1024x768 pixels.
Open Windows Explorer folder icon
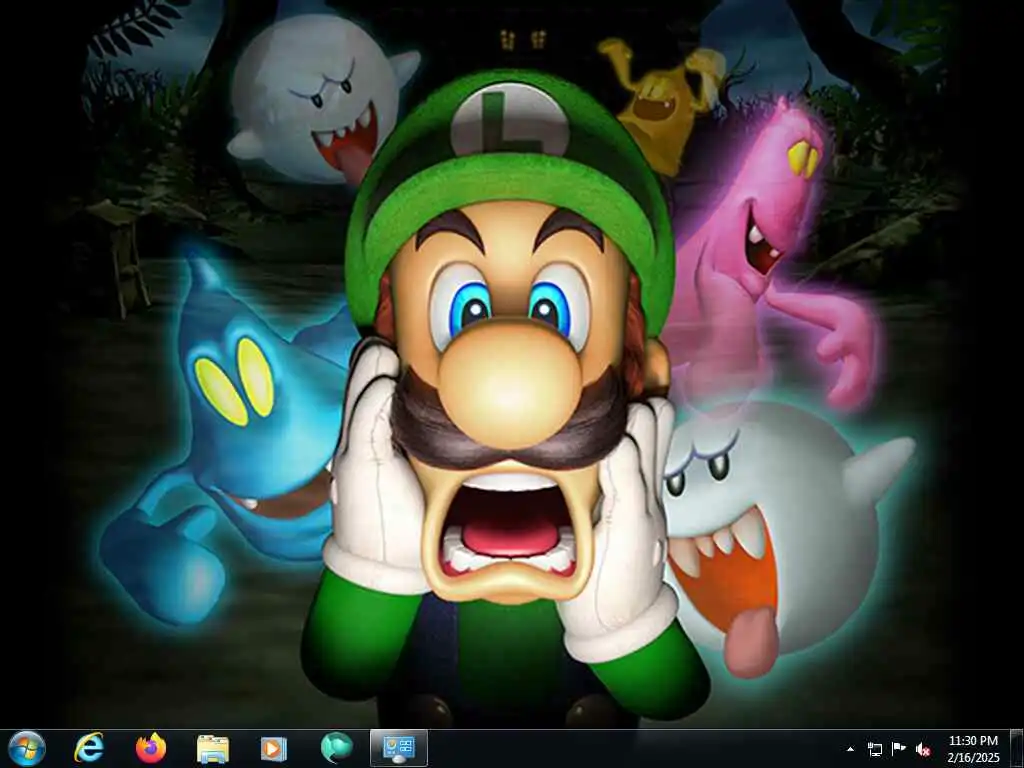(213, 749)
